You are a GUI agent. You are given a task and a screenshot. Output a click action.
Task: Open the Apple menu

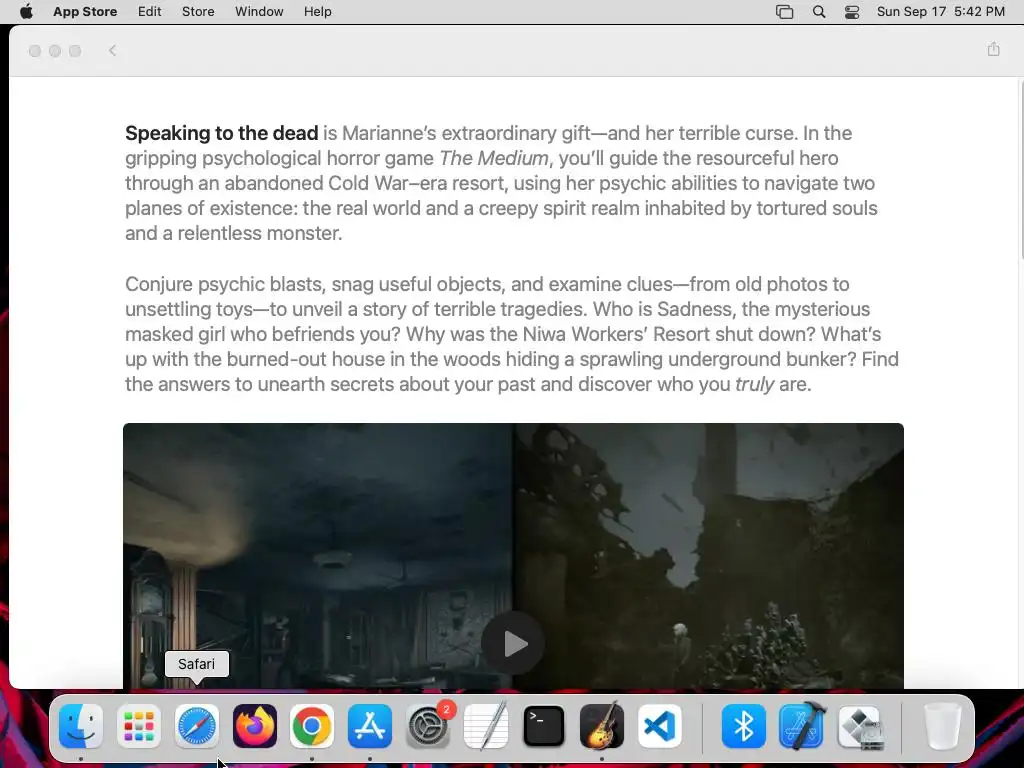pos(26,12)
